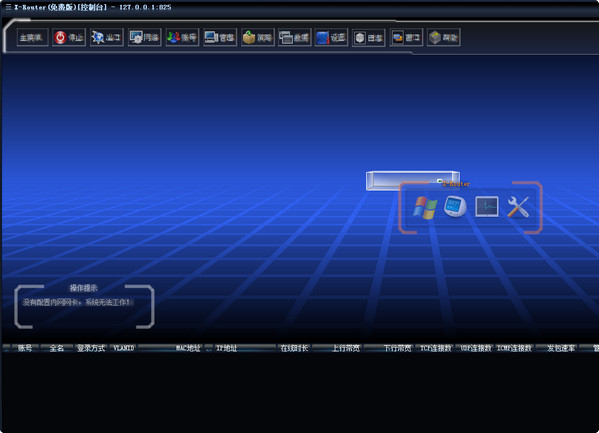Open the Policy toolbar item with box icon
This screenshot has width=599, height=433.
258,37
